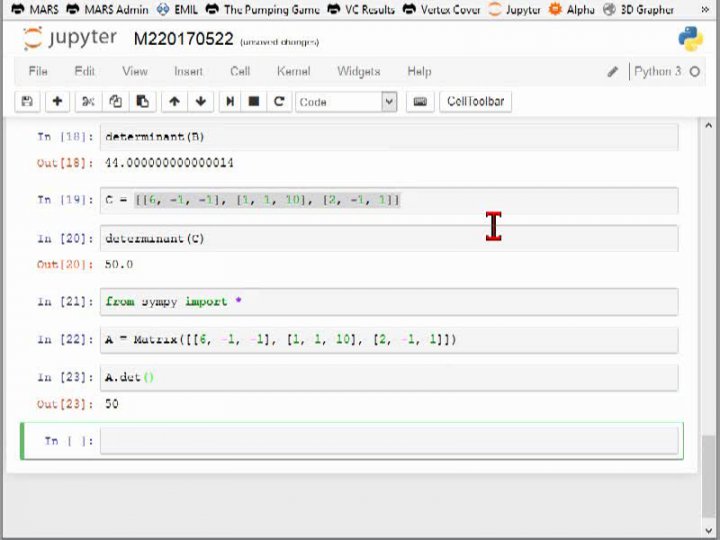Open the Edit menu
Viewport: 720px width, 540px height.
point(84,72)
